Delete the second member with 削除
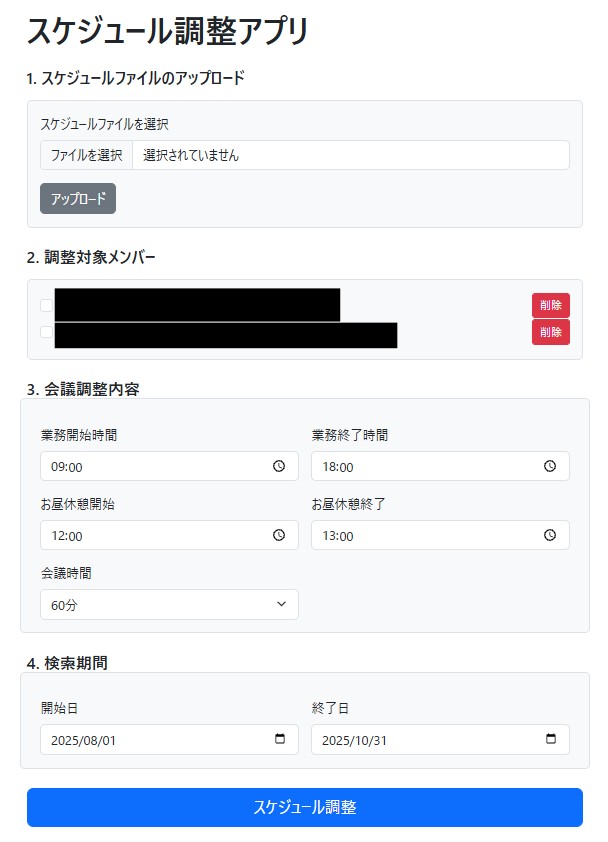 point(550,332)
